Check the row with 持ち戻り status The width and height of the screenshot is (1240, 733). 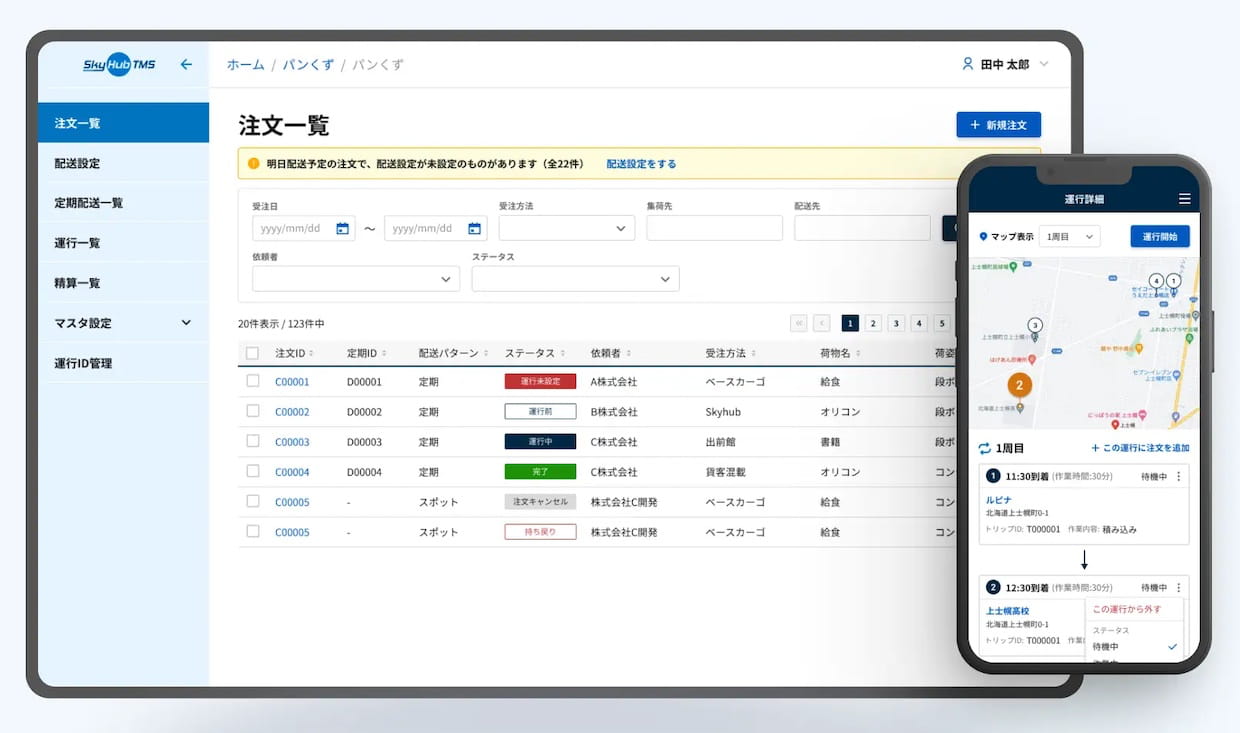253,531
